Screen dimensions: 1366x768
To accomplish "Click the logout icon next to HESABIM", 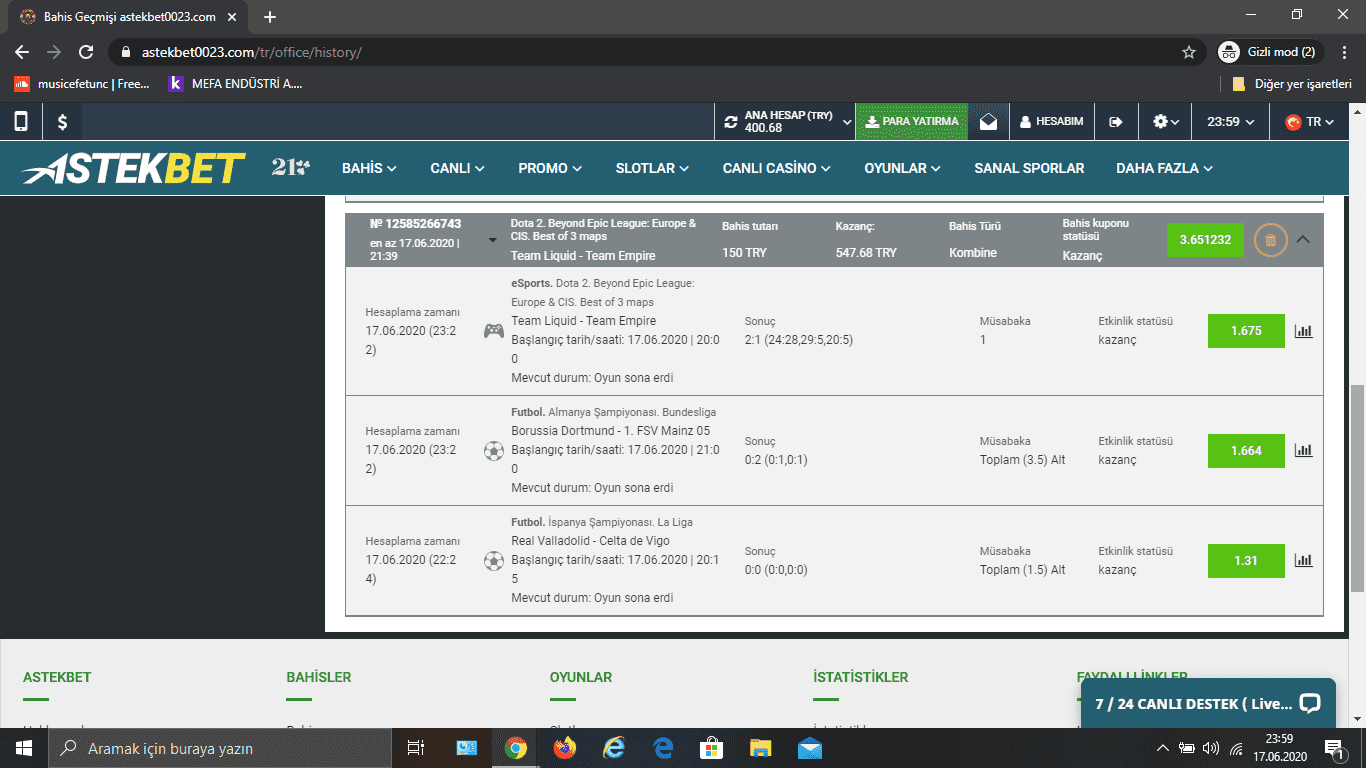I will [x=1116, y=122].
